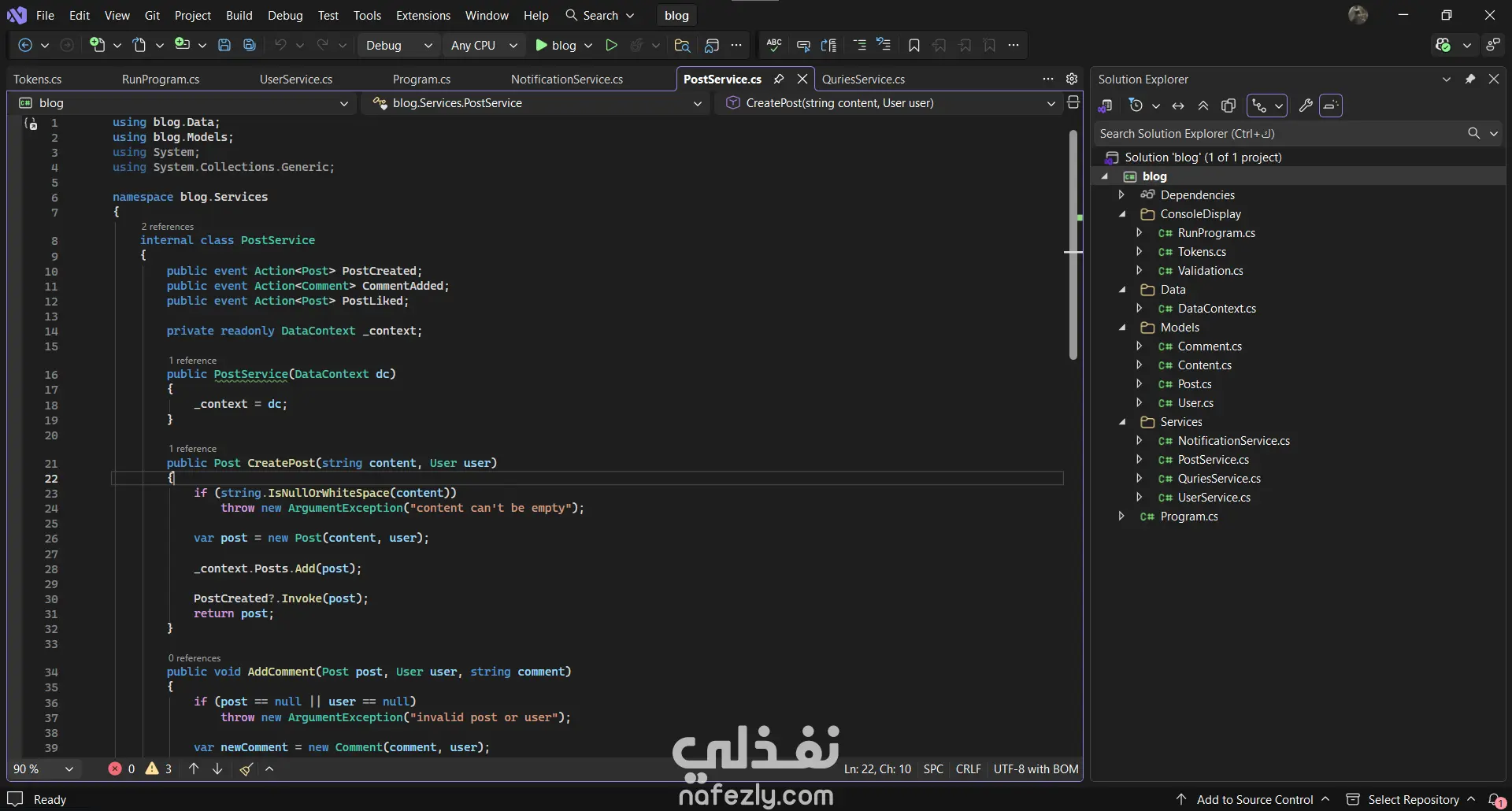Expand the Dependencies node
The width and height of the screenshot is (1512, 811).
click(1122, 195)
